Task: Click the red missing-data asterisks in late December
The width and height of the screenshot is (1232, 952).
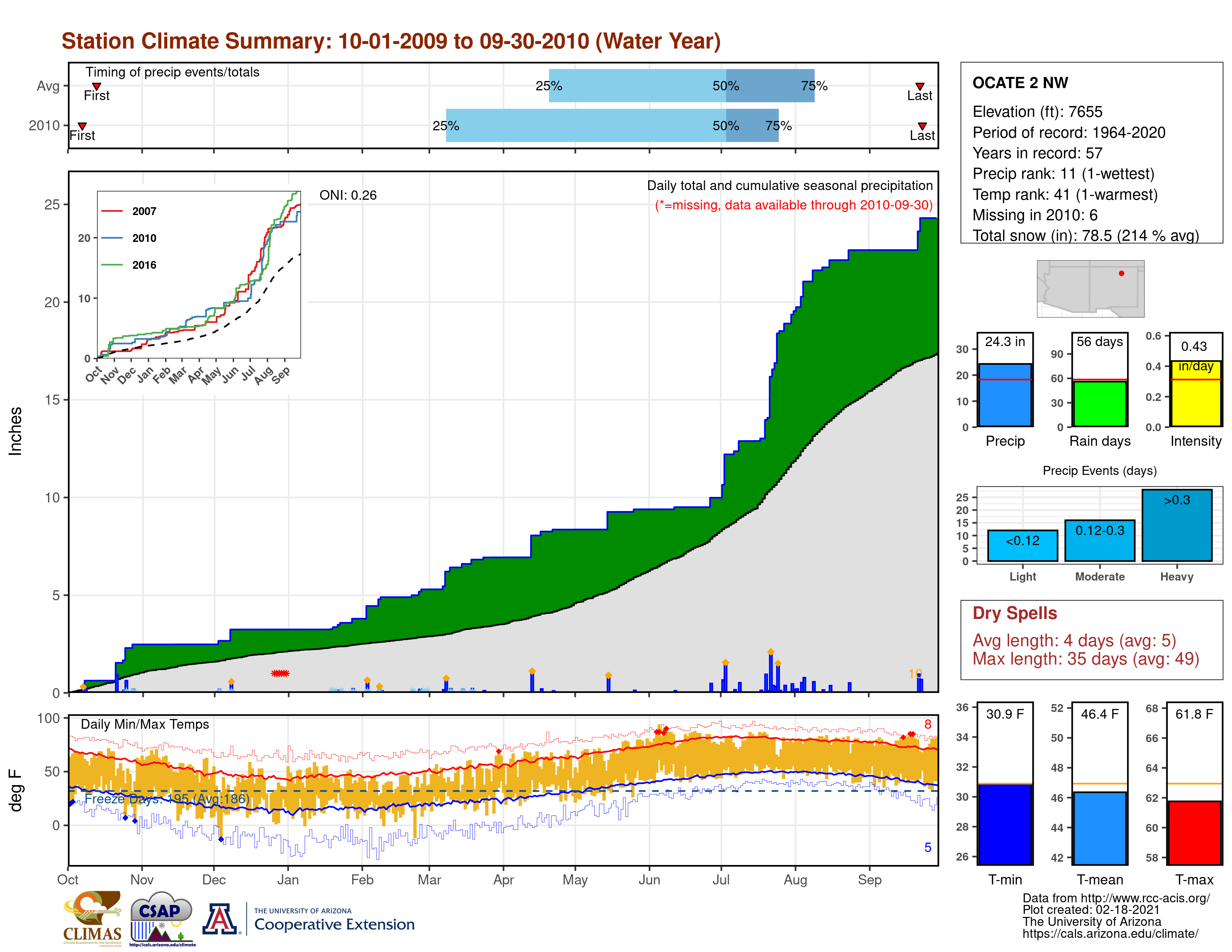Action: pos(280,673)
